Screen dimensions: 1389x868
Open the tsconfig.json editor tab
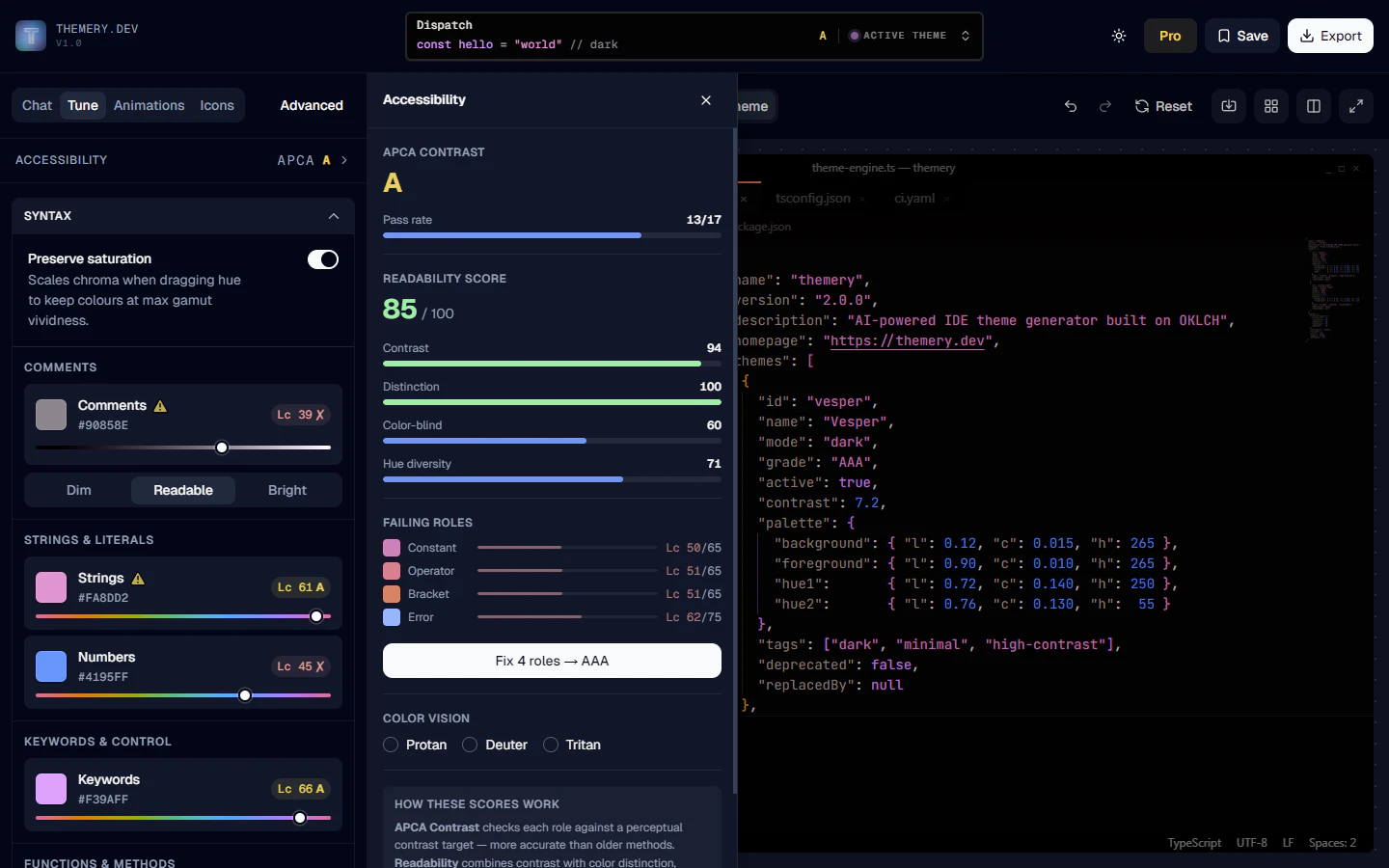(814, 198)
